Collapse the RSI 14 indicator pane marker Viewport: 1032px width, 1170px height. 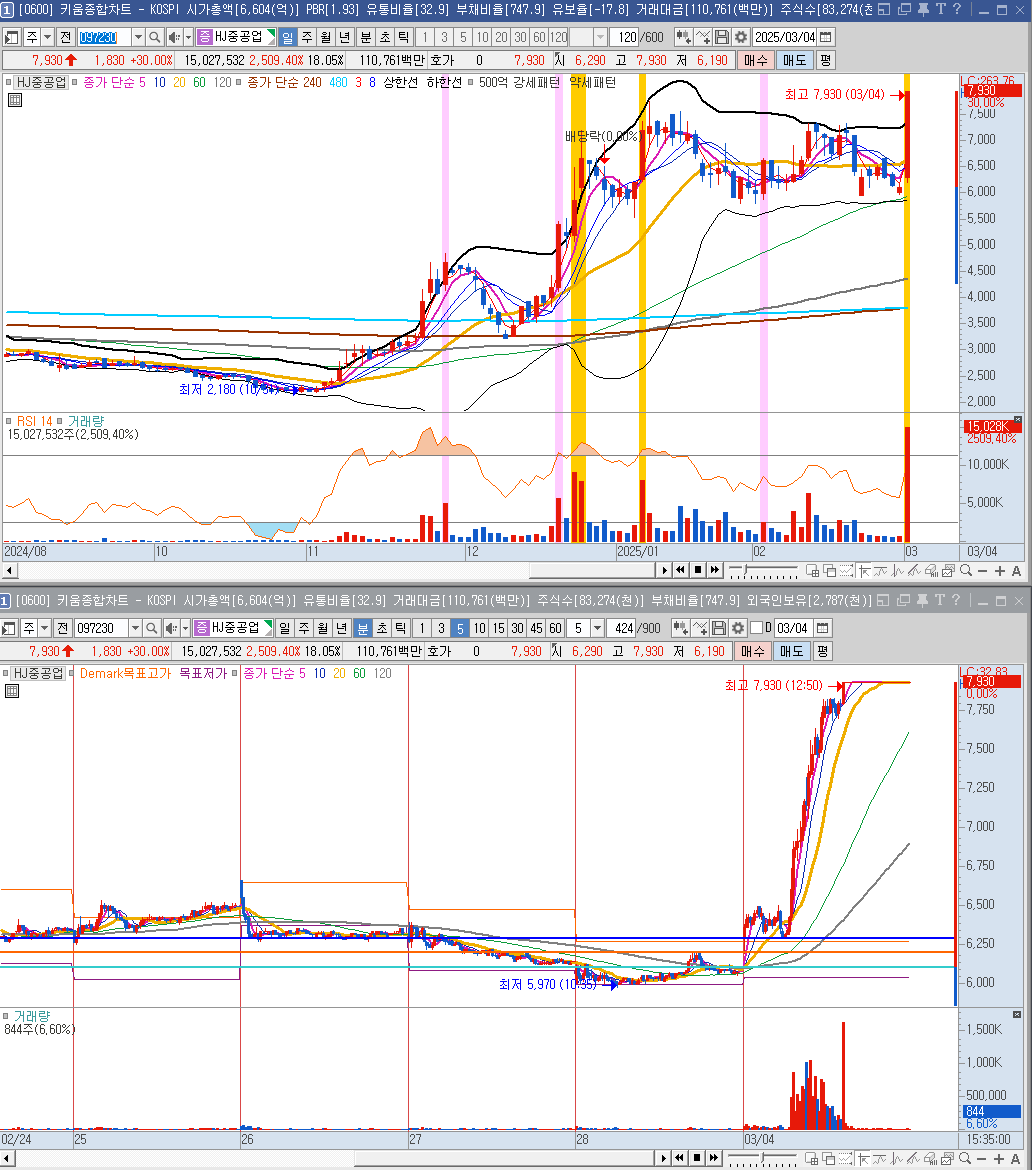point(8,421)
